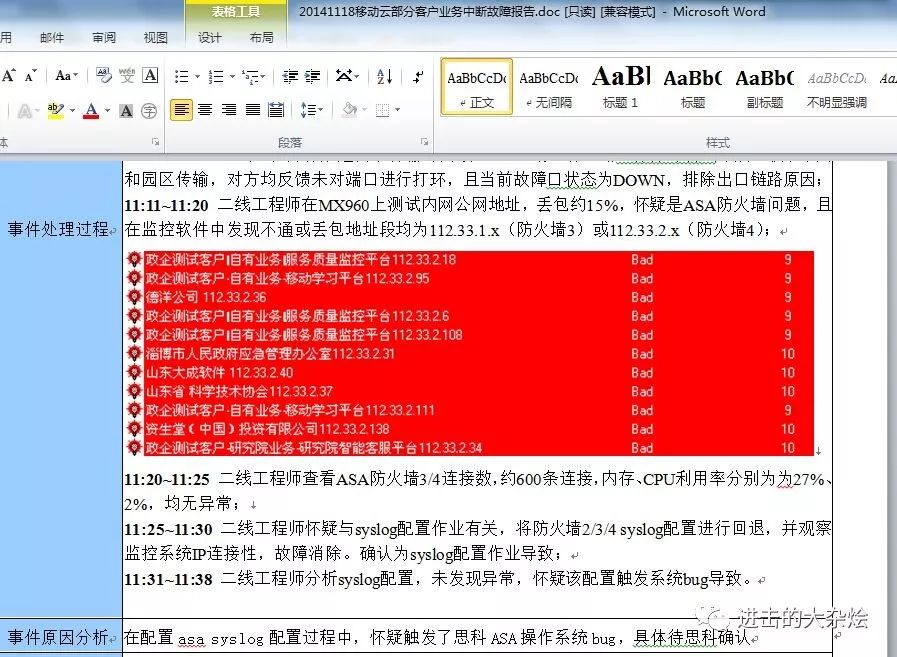Open the Multilevel List menu

253,76
